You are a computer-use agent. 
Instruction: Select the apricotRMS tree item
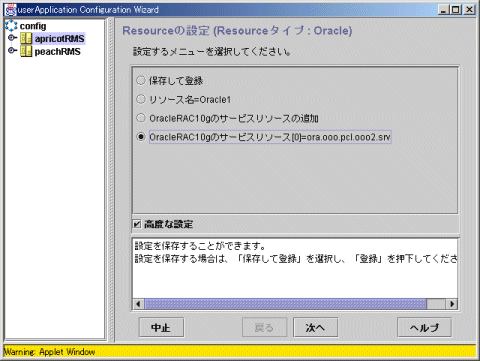[x=59, y=39]
